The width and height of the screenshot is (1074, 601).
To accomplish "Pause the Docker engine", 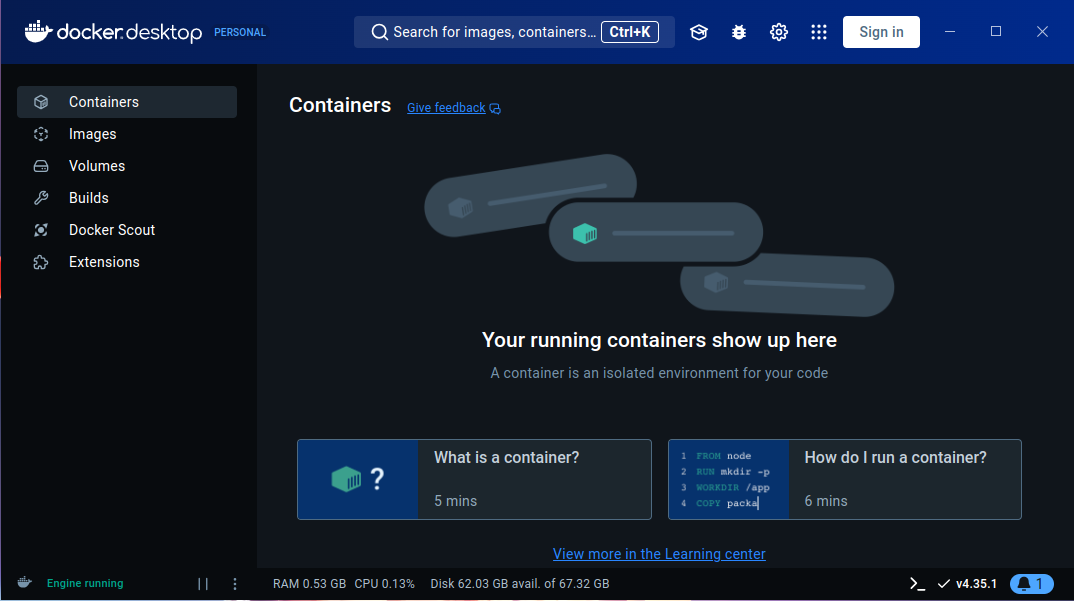I will [203, 583].
